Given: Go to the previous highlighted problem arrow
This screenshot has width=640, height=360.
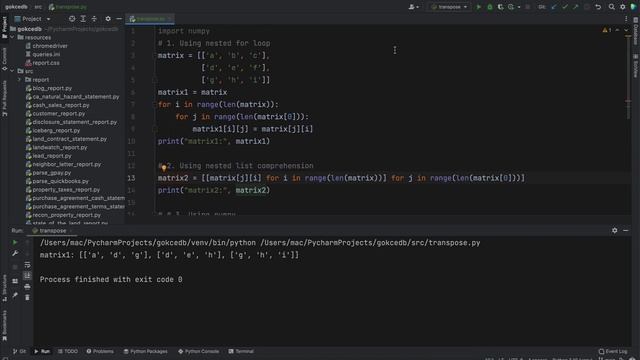Looking at the screenshot, I should coord(617,30).
